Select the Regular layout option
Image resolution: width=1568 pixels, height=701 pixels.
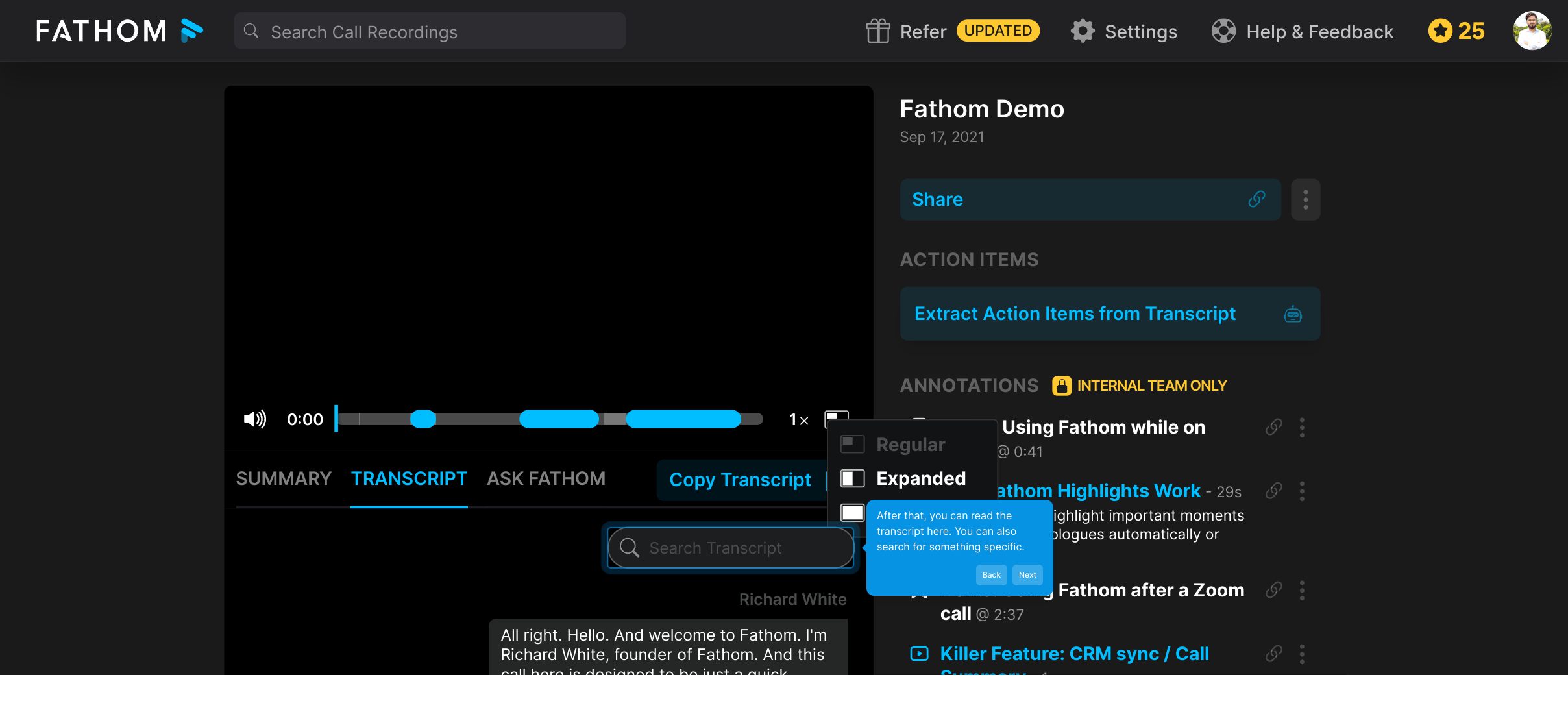[x=892, y=445]
